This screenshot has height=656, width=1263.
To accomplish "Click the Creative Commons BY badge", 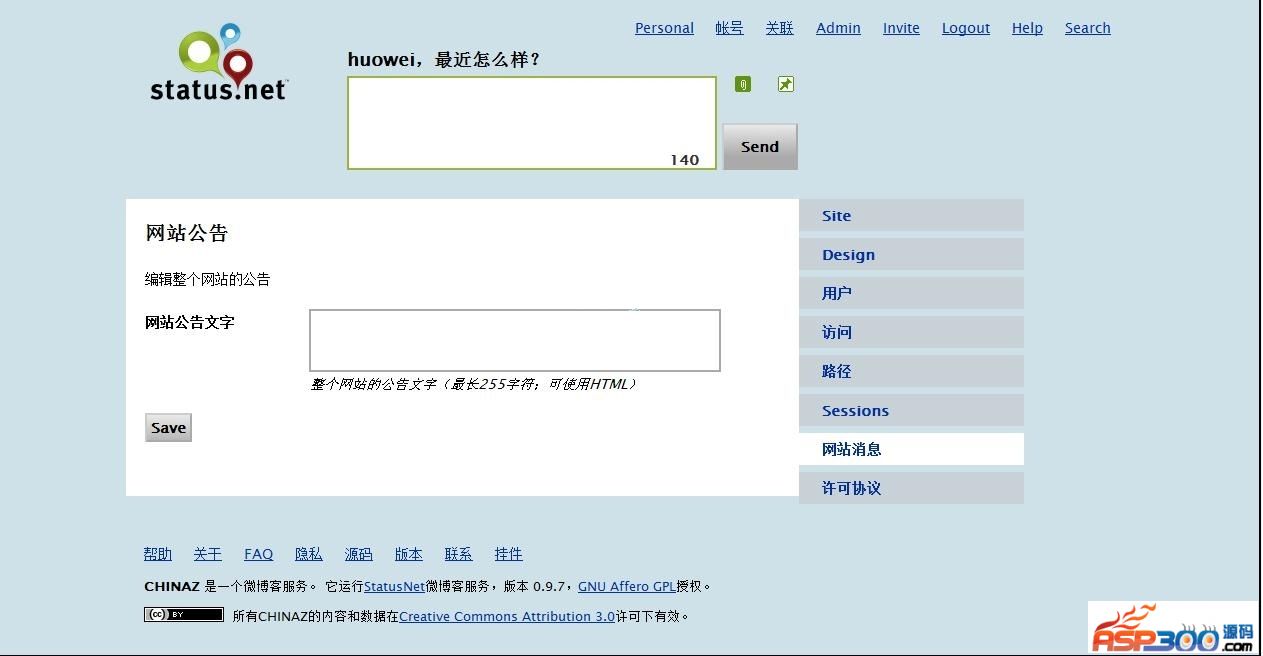I will [x=184, y=615].
